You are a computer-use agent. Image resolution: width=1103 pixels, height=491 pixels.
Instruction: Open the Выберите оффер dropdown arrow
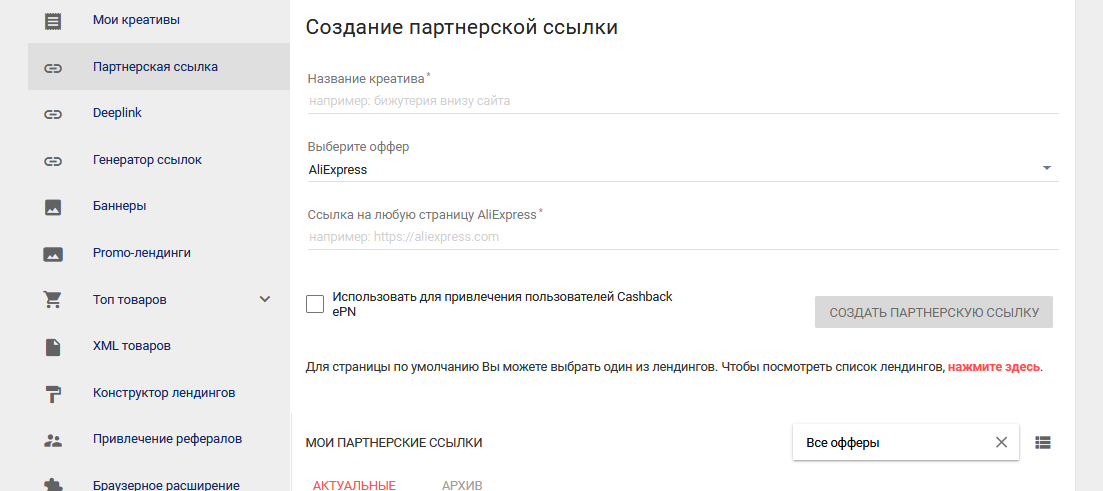pyautogui.click(x=1047, y=168)
